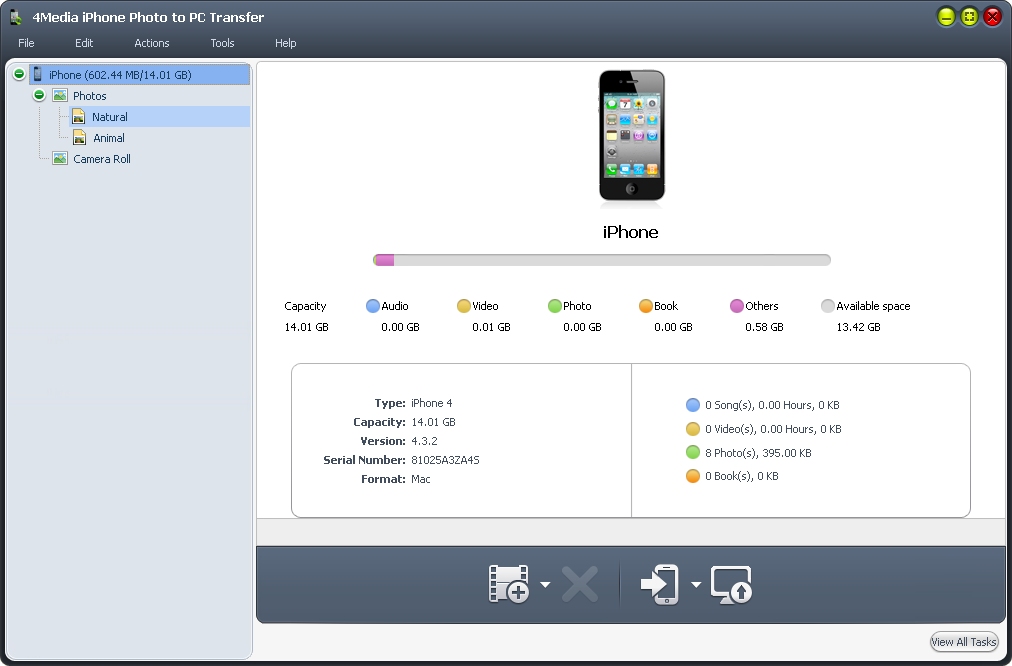Click the iPhone name under the picture
Image resolution: width=1012 pixels, height=666 pixels.
coord(631,232)
